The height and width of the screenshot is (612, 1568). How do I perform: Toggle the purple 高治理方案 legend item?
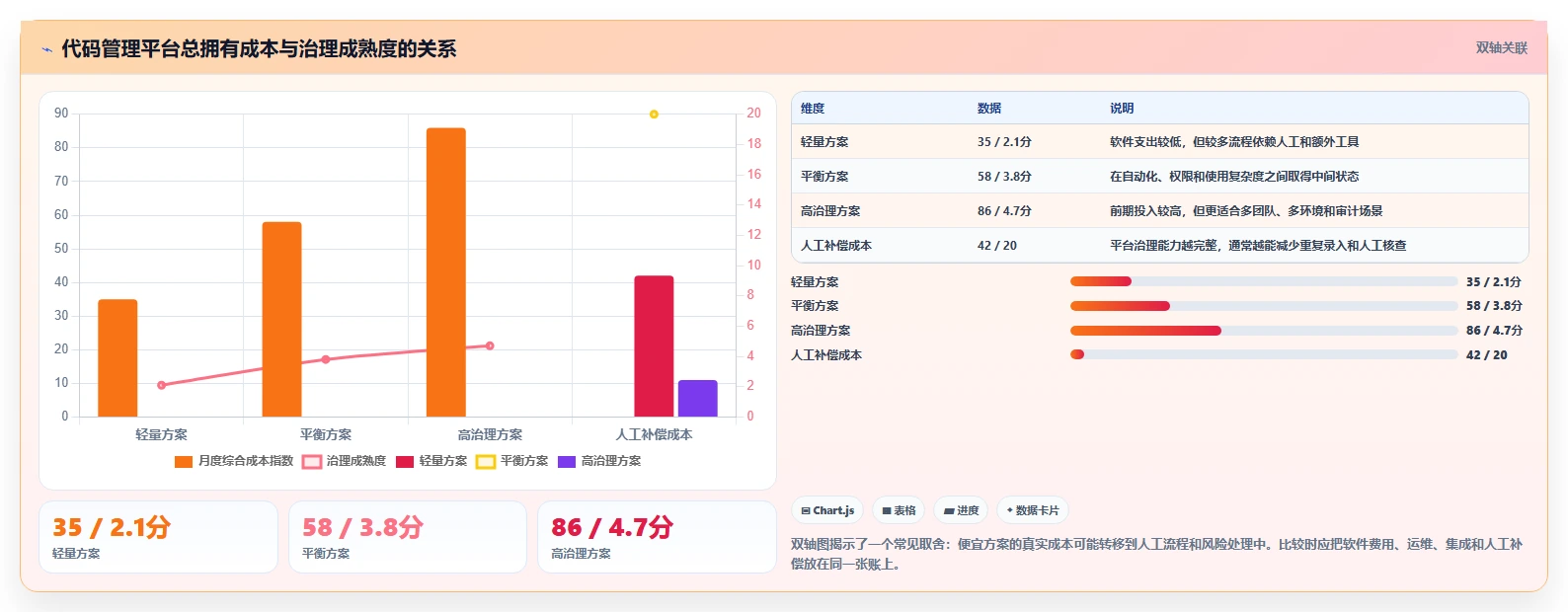599,461
